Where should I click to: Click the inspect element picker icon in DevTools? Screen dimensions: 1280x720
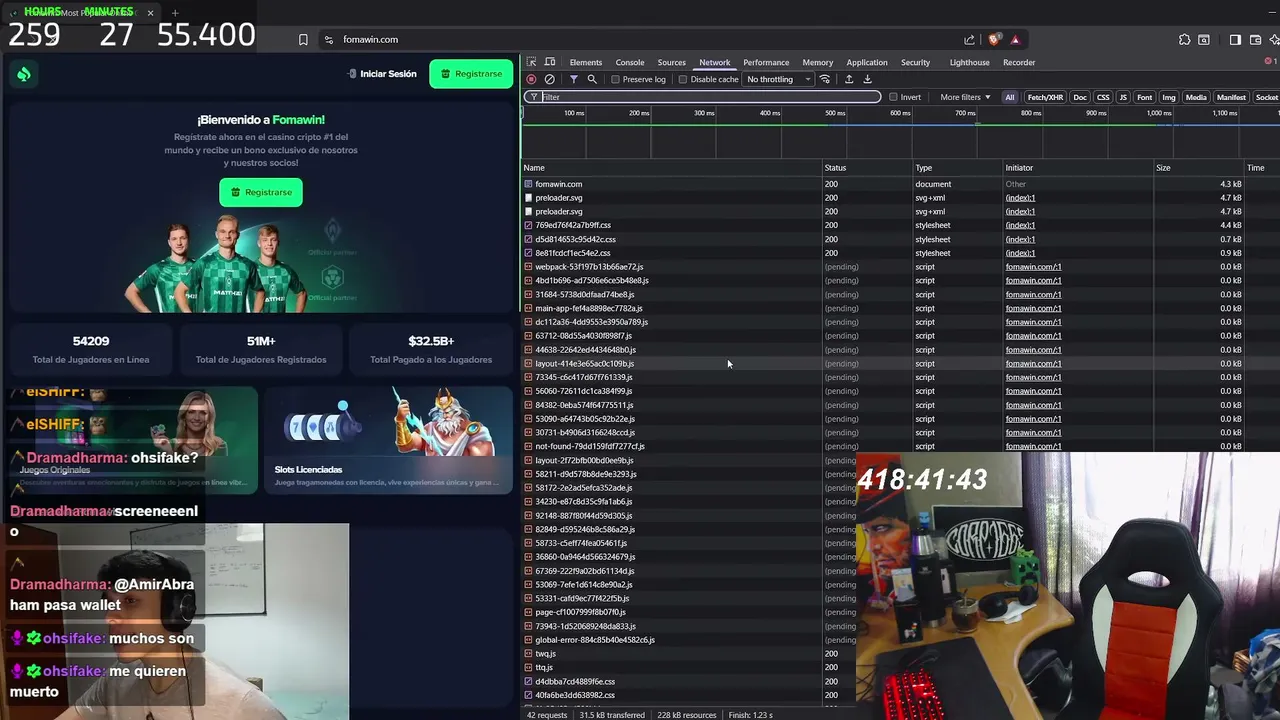click(531, 62)
